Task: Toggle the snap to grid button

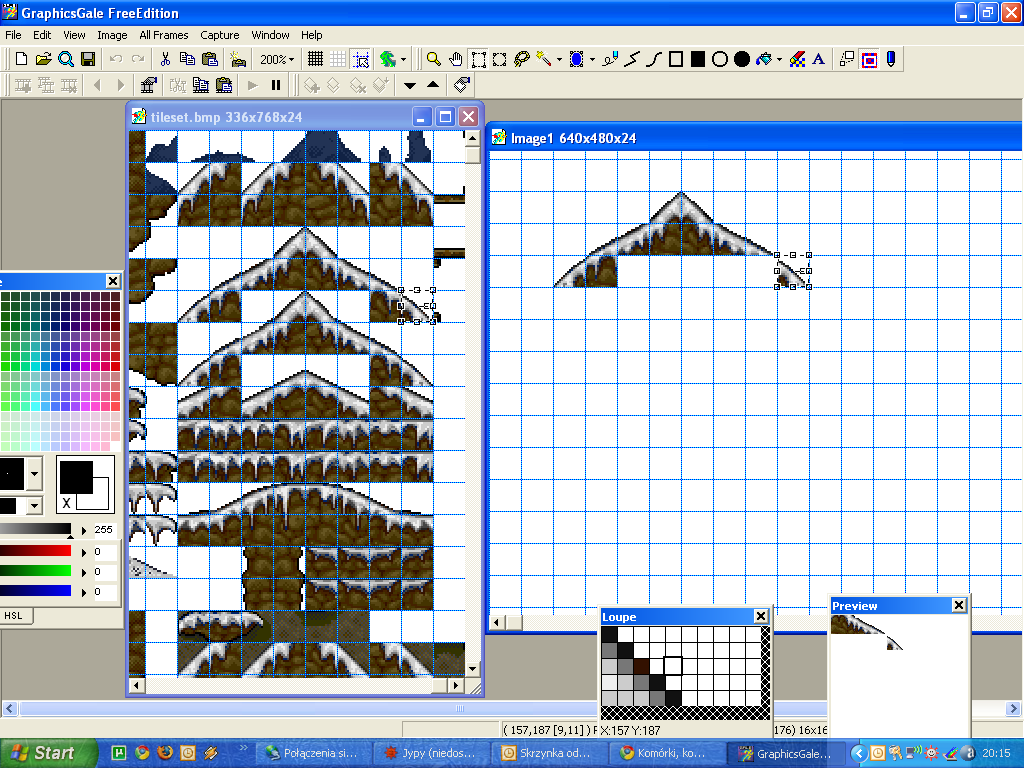Action: (361, 59)
